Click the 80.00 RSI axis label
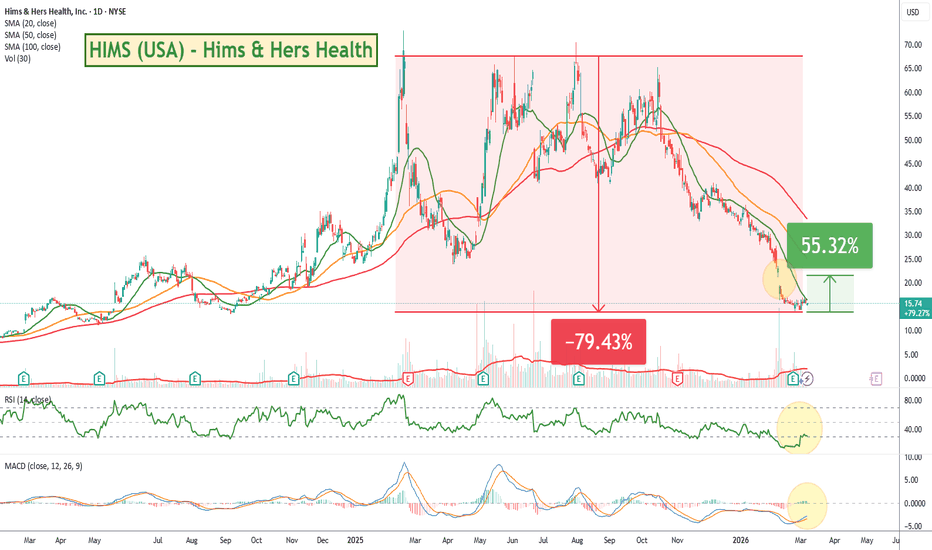This screenshot has height=550, width=932. tap(913, 401)
